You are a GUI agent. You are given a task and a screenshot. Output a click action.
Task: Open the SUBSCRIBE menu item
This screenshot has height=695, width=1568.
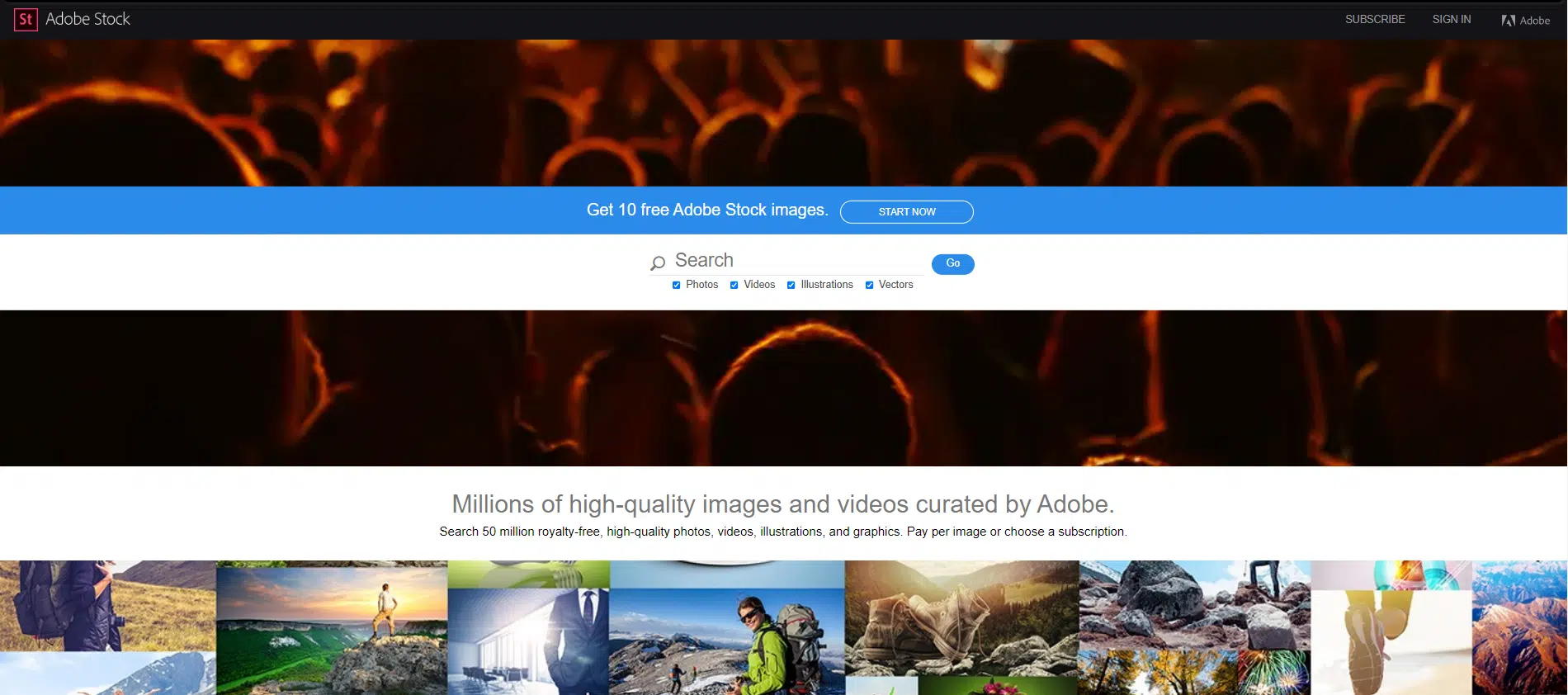tap(1375, 19)
